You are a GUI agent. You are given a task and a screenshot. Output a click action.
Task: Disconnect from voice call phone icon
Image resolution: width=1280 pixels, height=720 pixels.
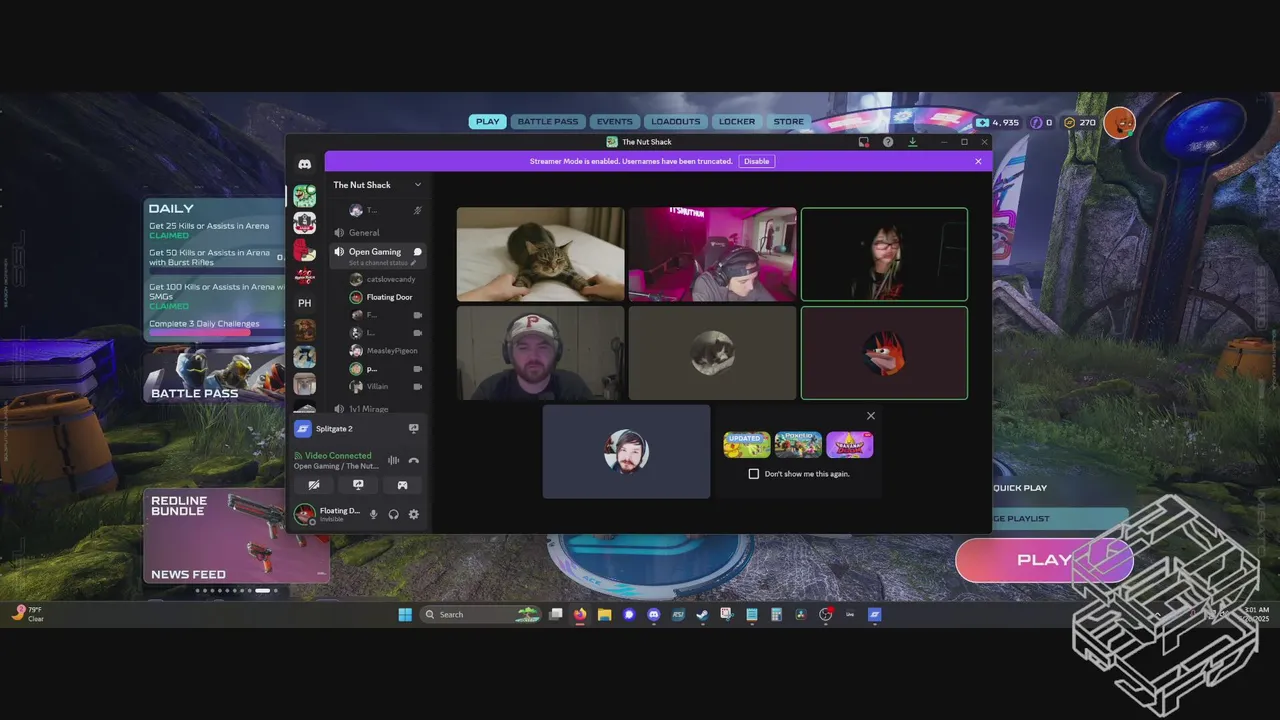[413, 461]
